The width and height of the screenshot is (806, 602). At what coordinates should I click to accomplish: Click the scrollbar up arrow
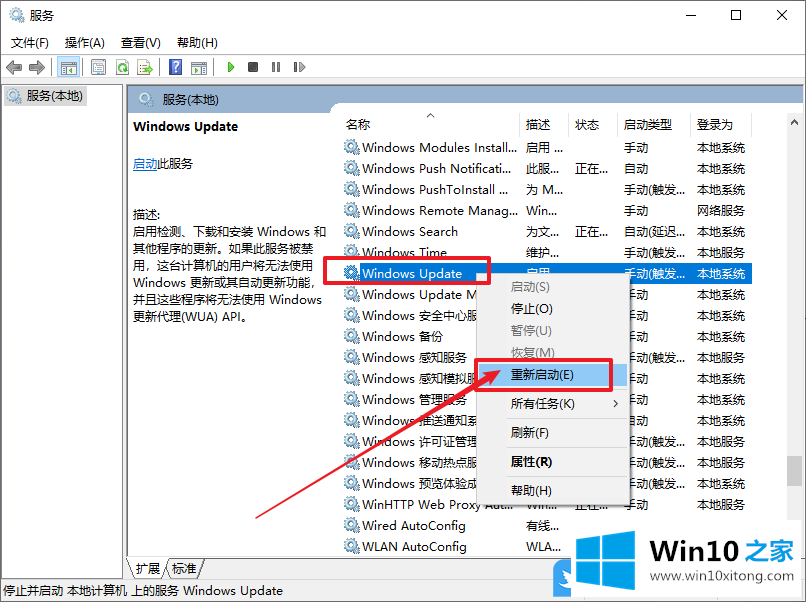coord(794,122)
